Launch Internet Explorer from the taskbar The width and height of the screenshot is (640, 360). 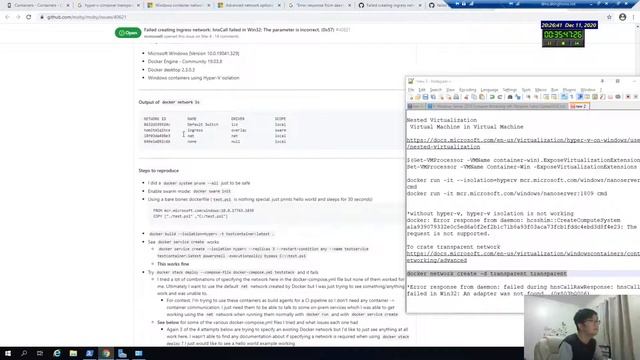[x=57, y=353]
